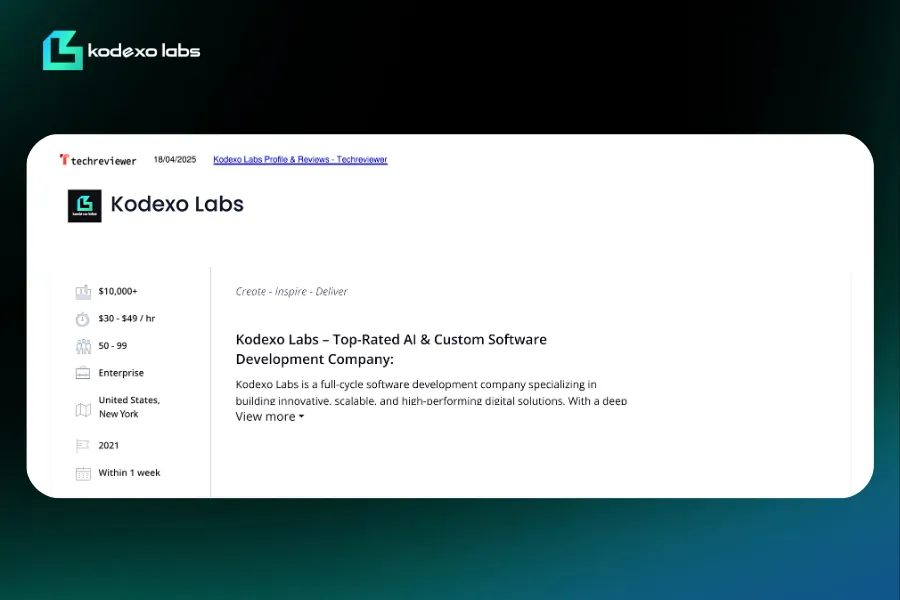Image resolution: width=900 pixels, height=600 pixels.
Task: Click the briefcase icon beside Enterprise
Action: point(83,373)
